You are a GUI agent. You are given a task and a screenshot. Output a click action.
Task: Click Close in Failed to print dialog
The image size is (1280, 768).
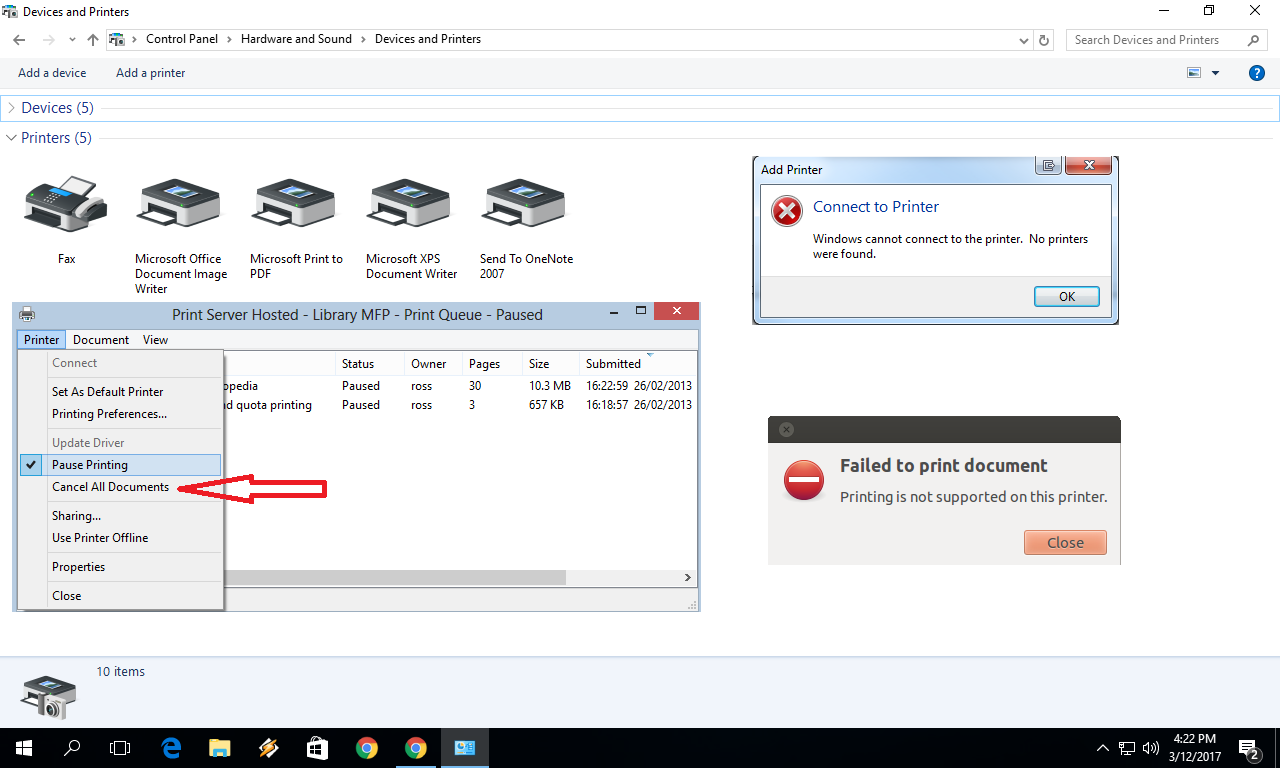pos(1065,543)
